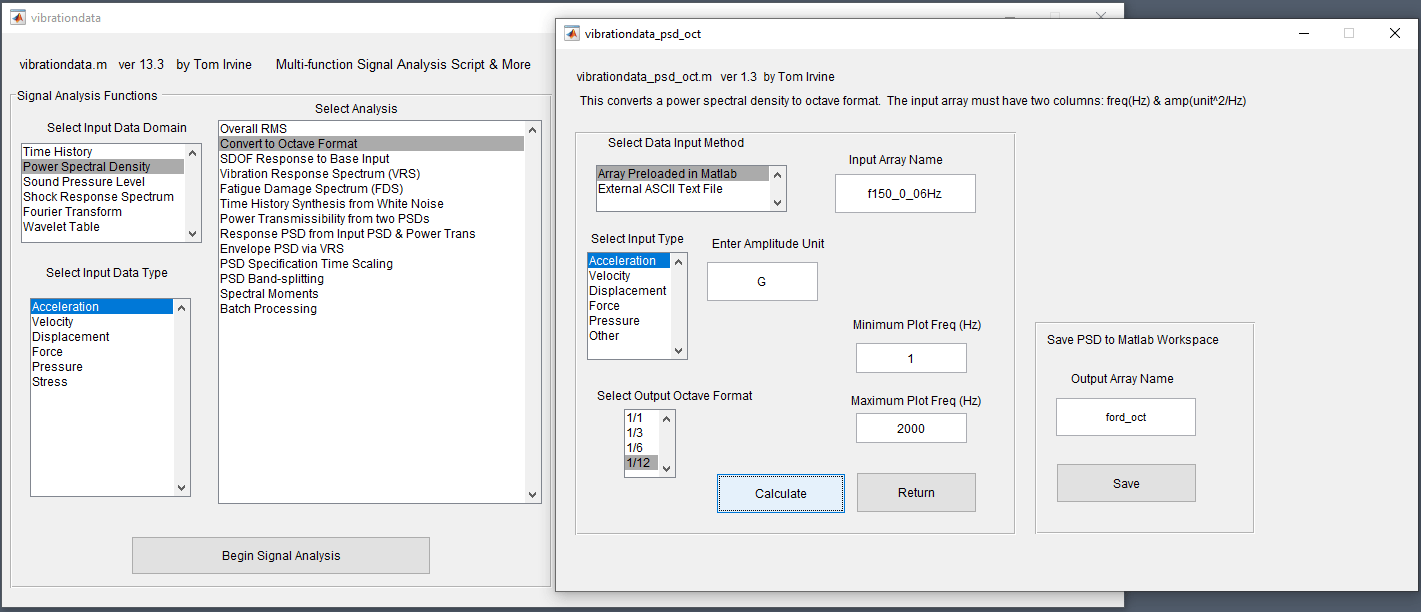Select 1/6 octave output format
This screenshot has width=1421, height=612.
point(641,448)
